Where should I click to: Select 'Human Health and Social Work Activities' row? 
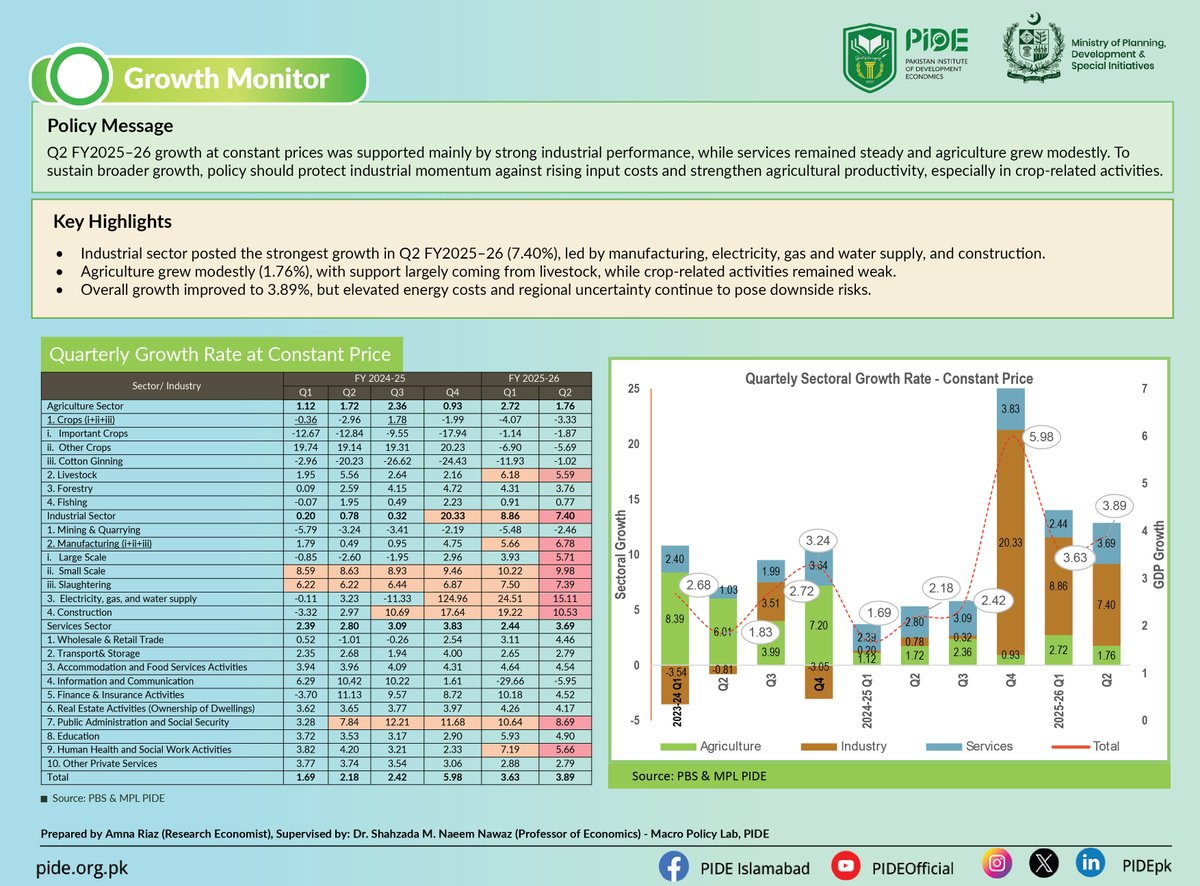coord(138,748)
